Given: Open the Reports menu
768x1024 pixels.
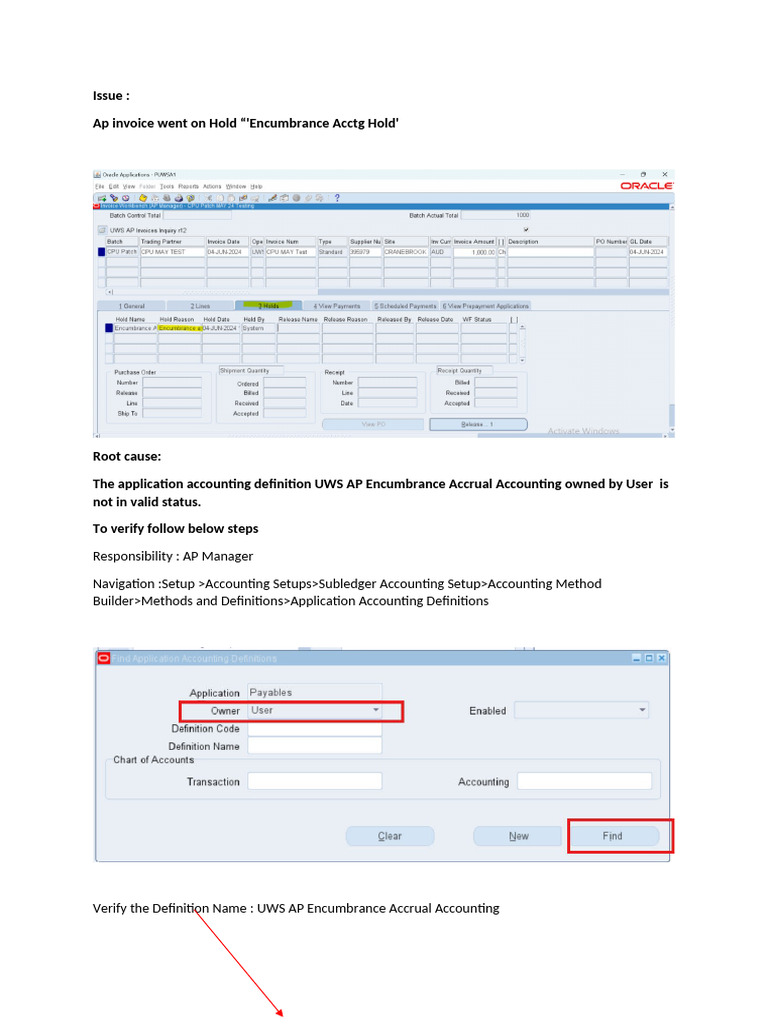Looking at the screenshot, I should [188, 187].
